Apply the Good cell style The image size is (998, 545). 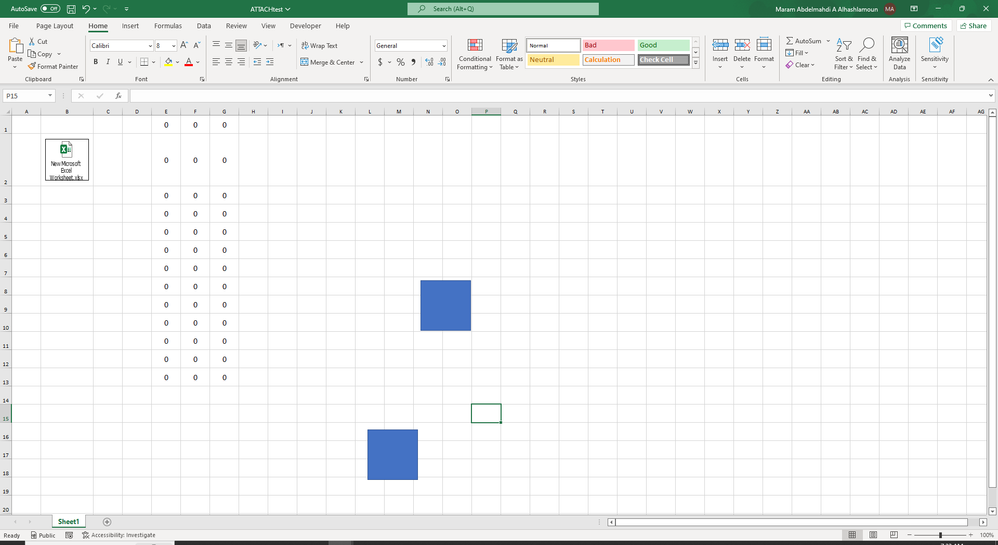coord(663,45)
